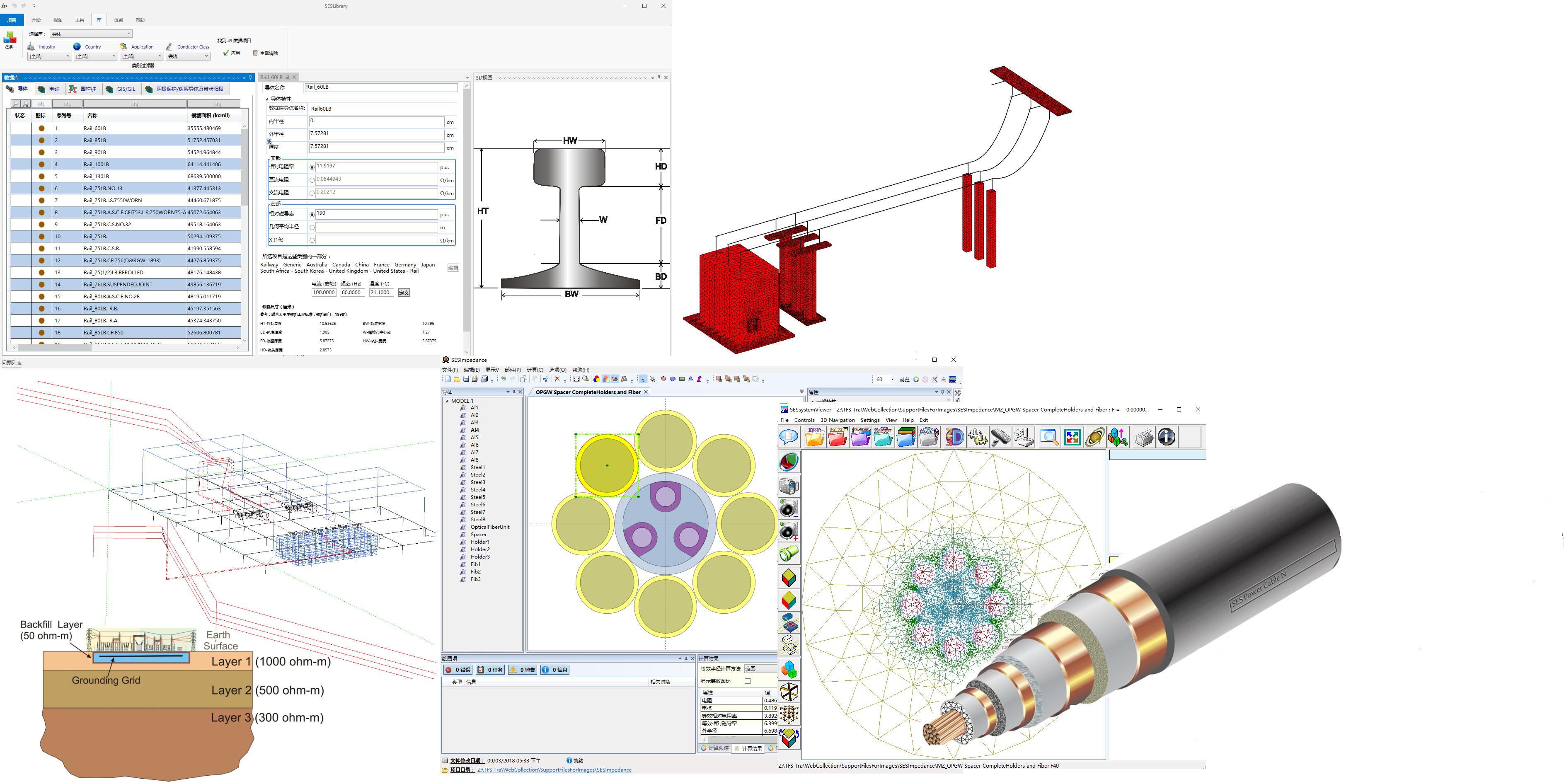Select the 交流电阻 radio button
Viewport: 1564px width, 784px height.
pos(312,193)
